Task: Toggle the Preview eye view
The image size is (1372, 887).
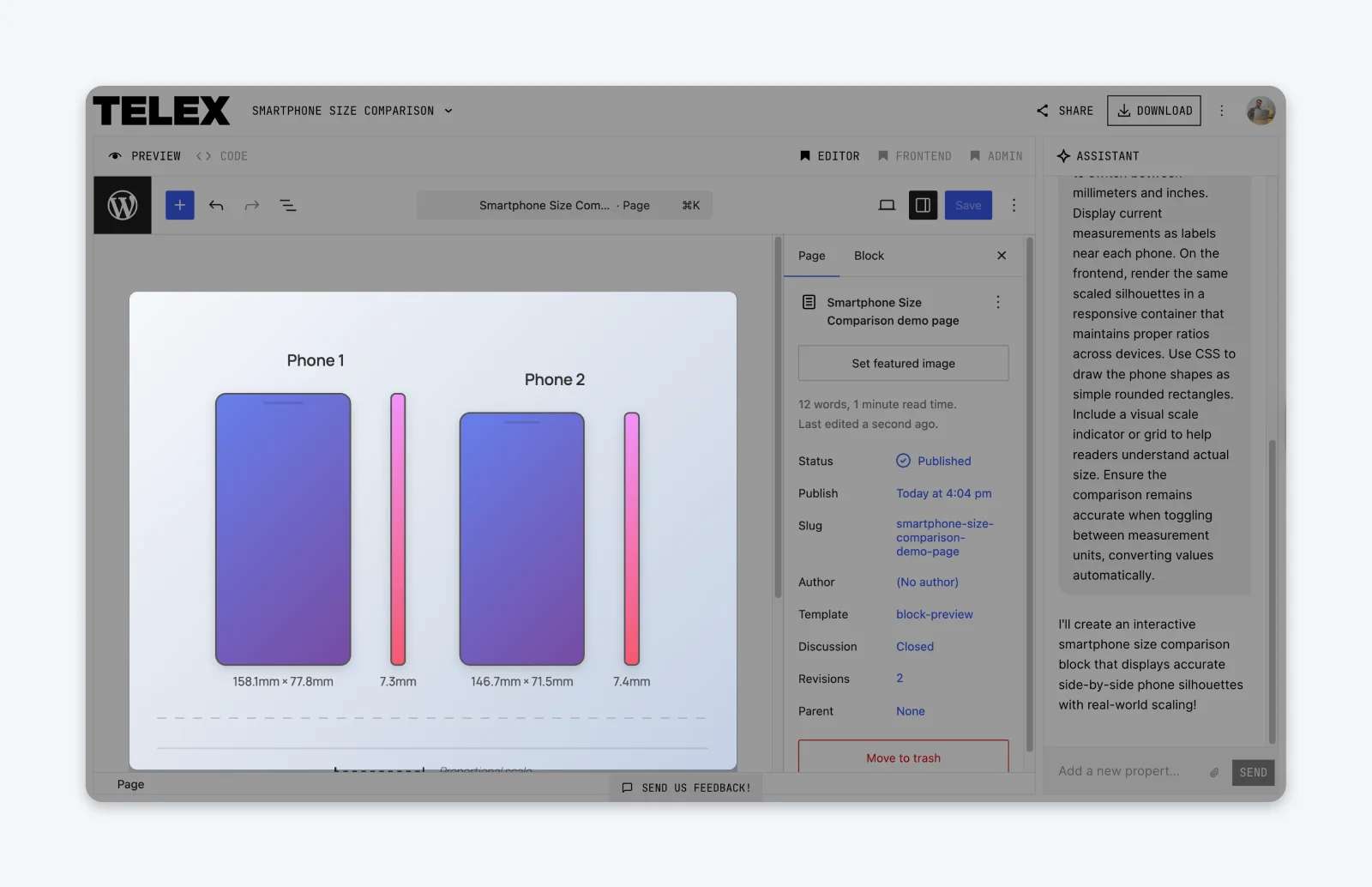Action: point(144,155)
